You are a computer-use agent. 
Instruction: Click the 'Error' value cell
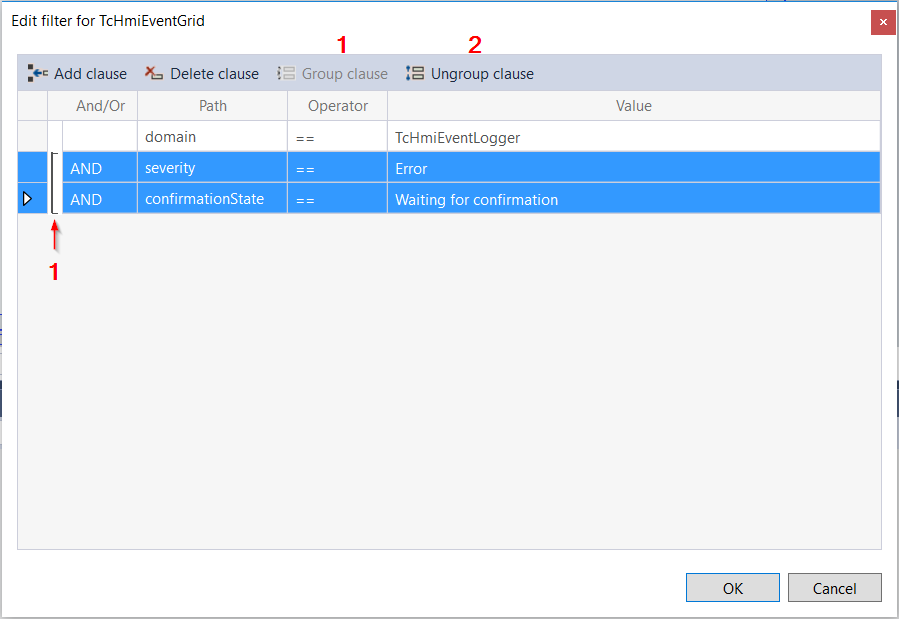[x=634, y=168]
